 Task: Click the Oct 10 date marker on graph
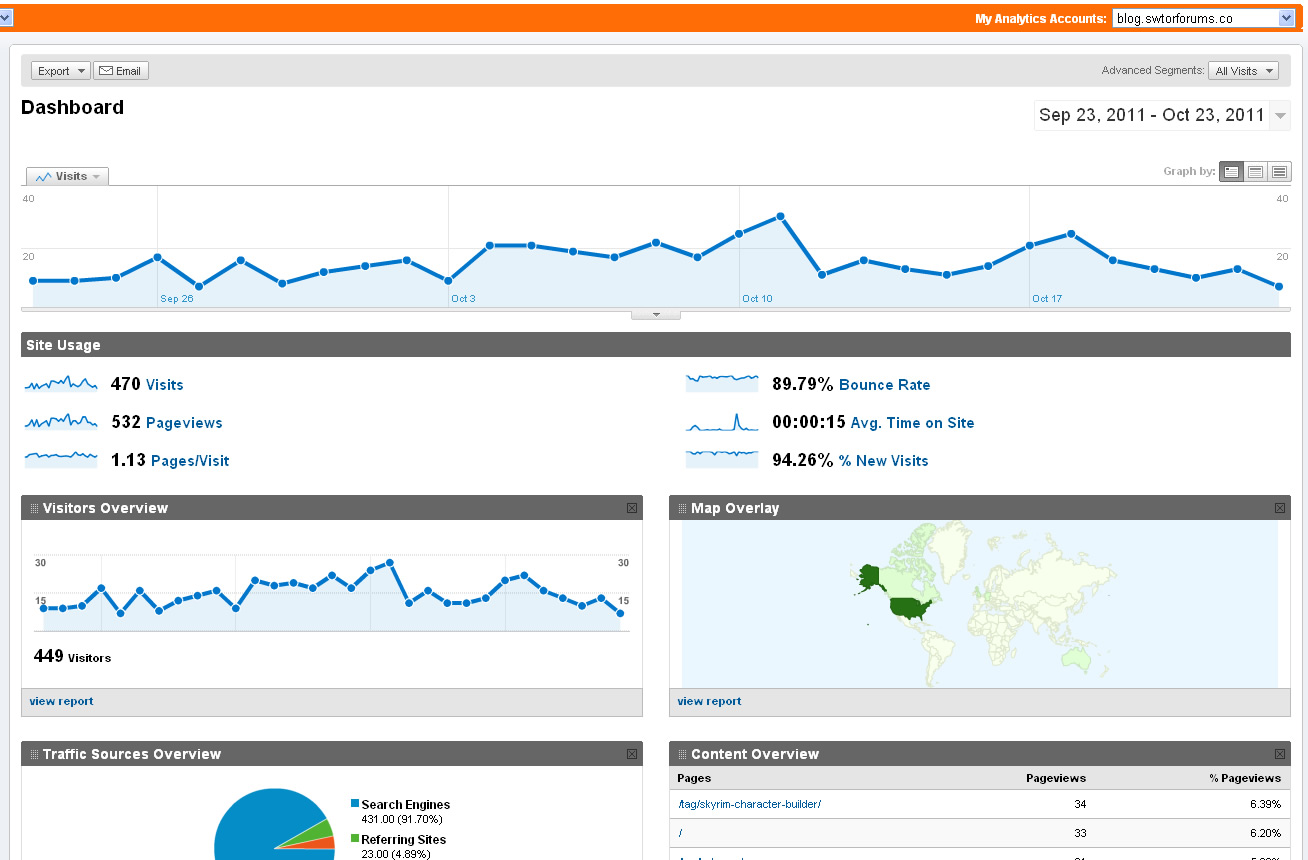[x=757, y=299]
